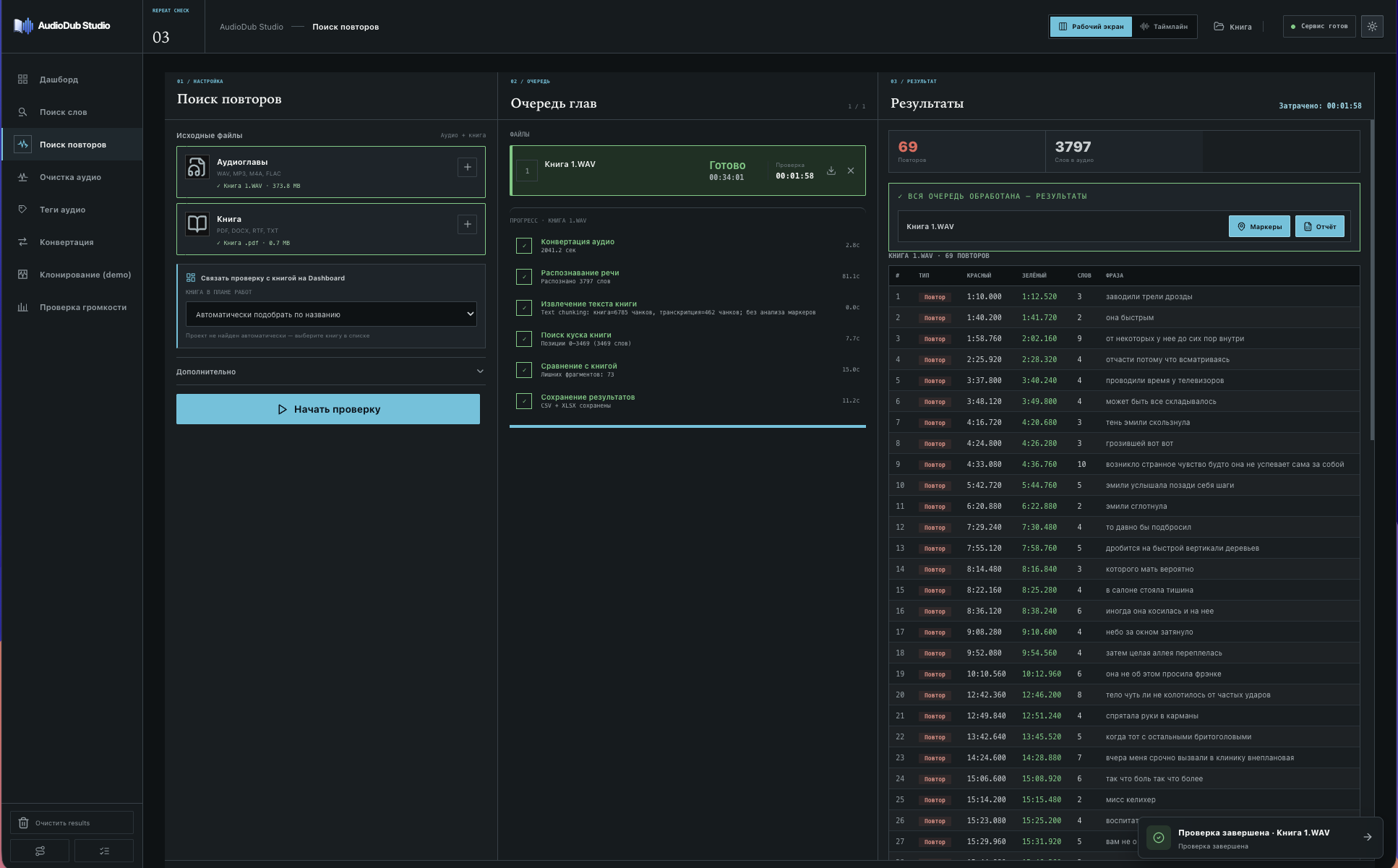Add book file with Книга plus button
Viewport: 1398px width, 868px height.
[x=467, y=224]
